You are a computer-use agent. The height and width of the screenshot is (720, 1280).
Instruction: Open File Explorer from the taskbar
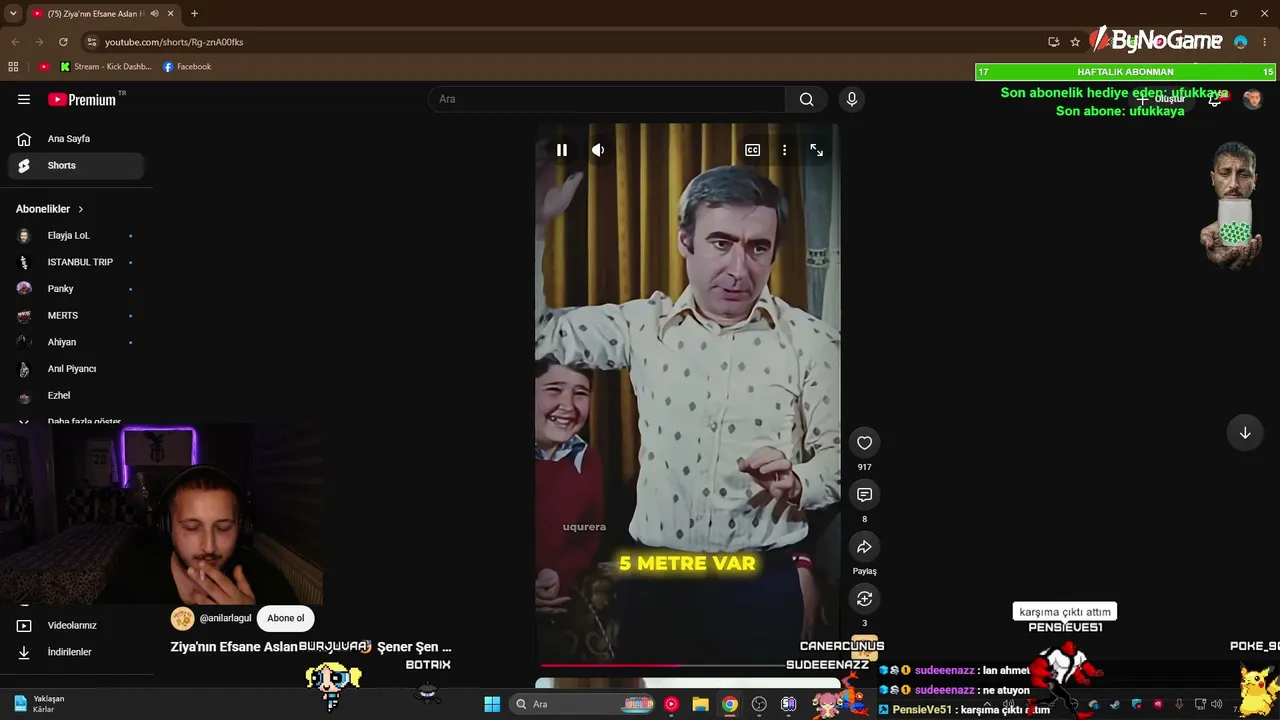700,704
